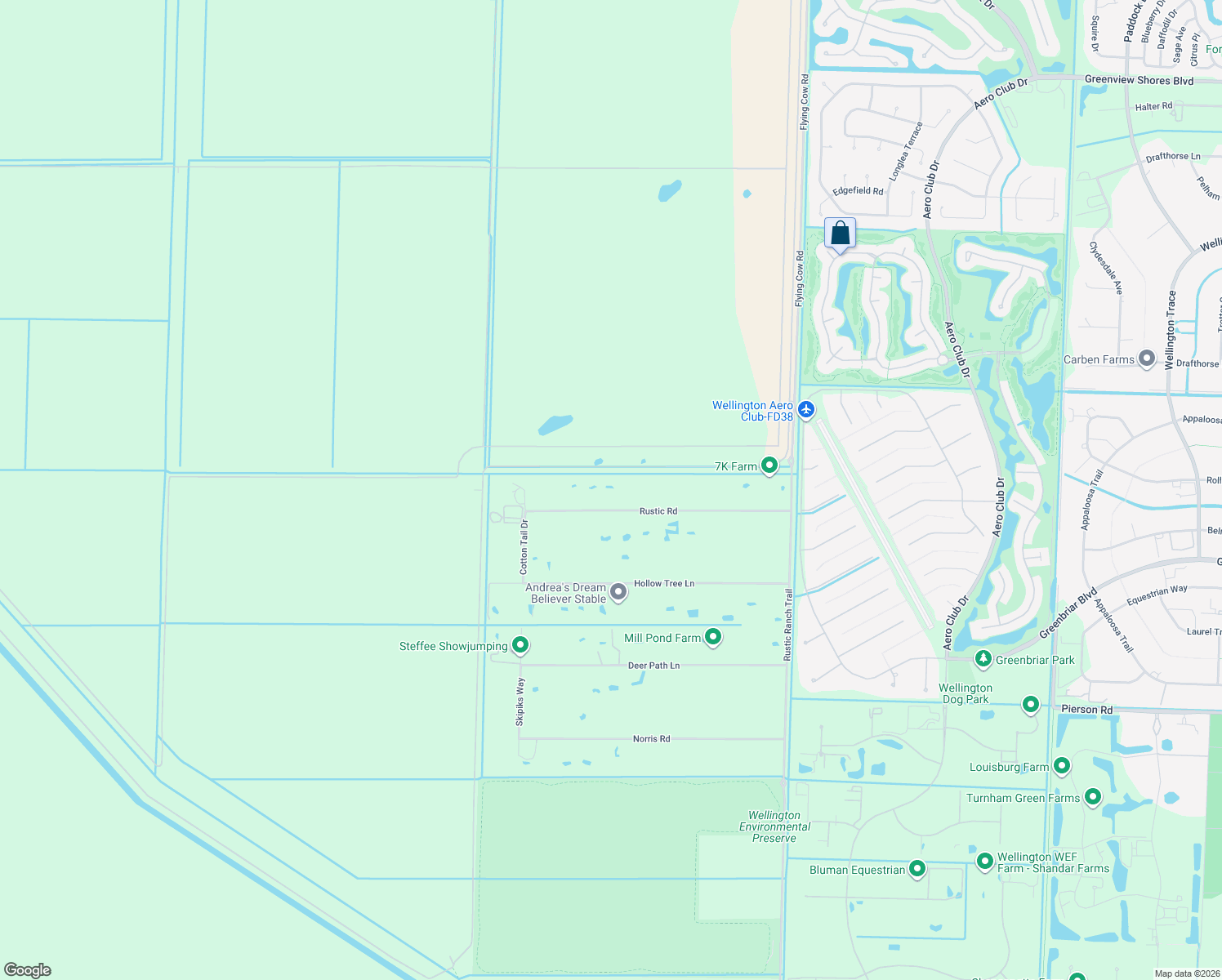Click the marker near Pierson Rd
Image resolution: width=1222 pixels, height=980 pixels.
click(x=1030, y=702)
